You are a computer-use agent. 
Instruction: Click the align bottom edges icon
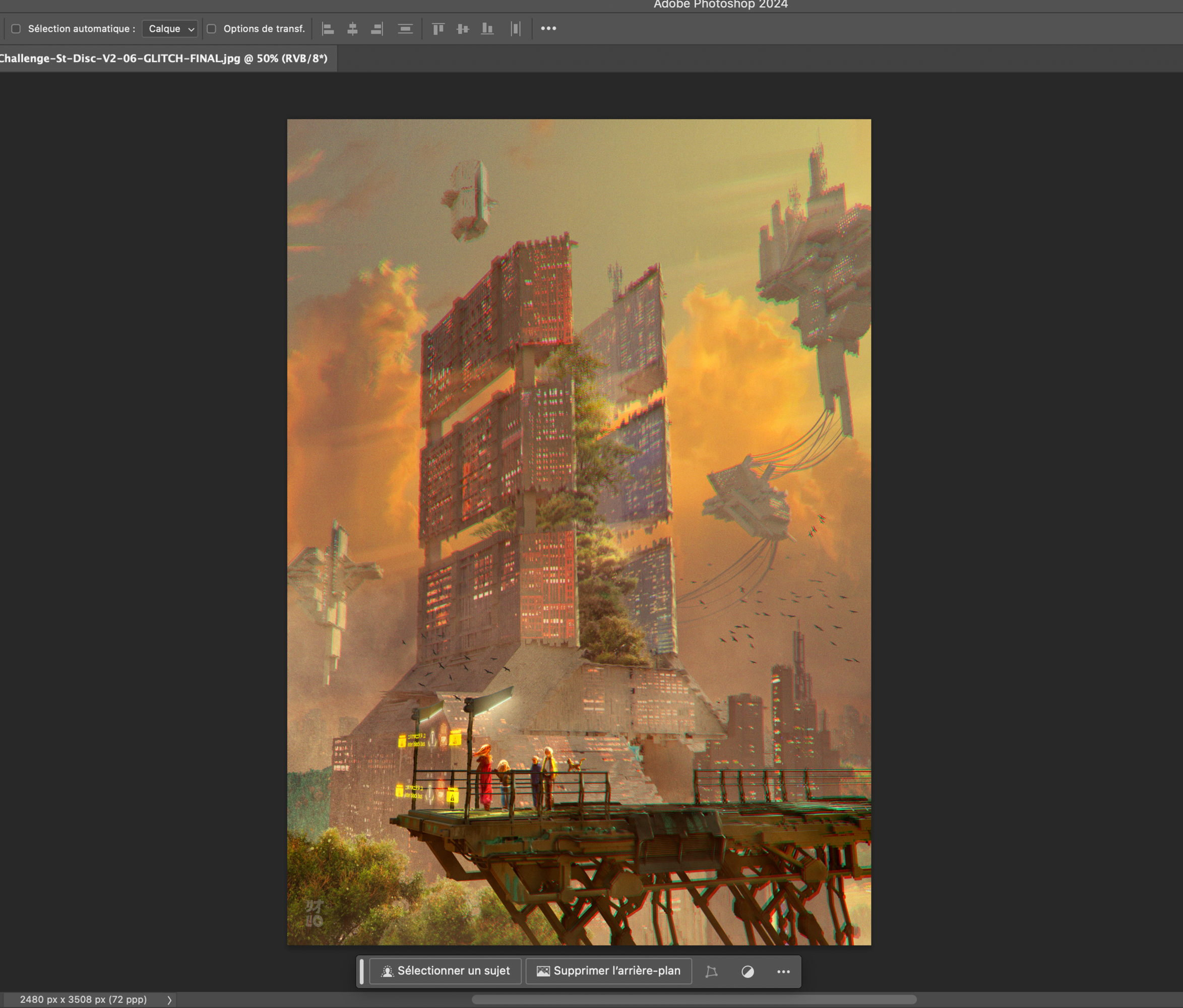(487, 29)
